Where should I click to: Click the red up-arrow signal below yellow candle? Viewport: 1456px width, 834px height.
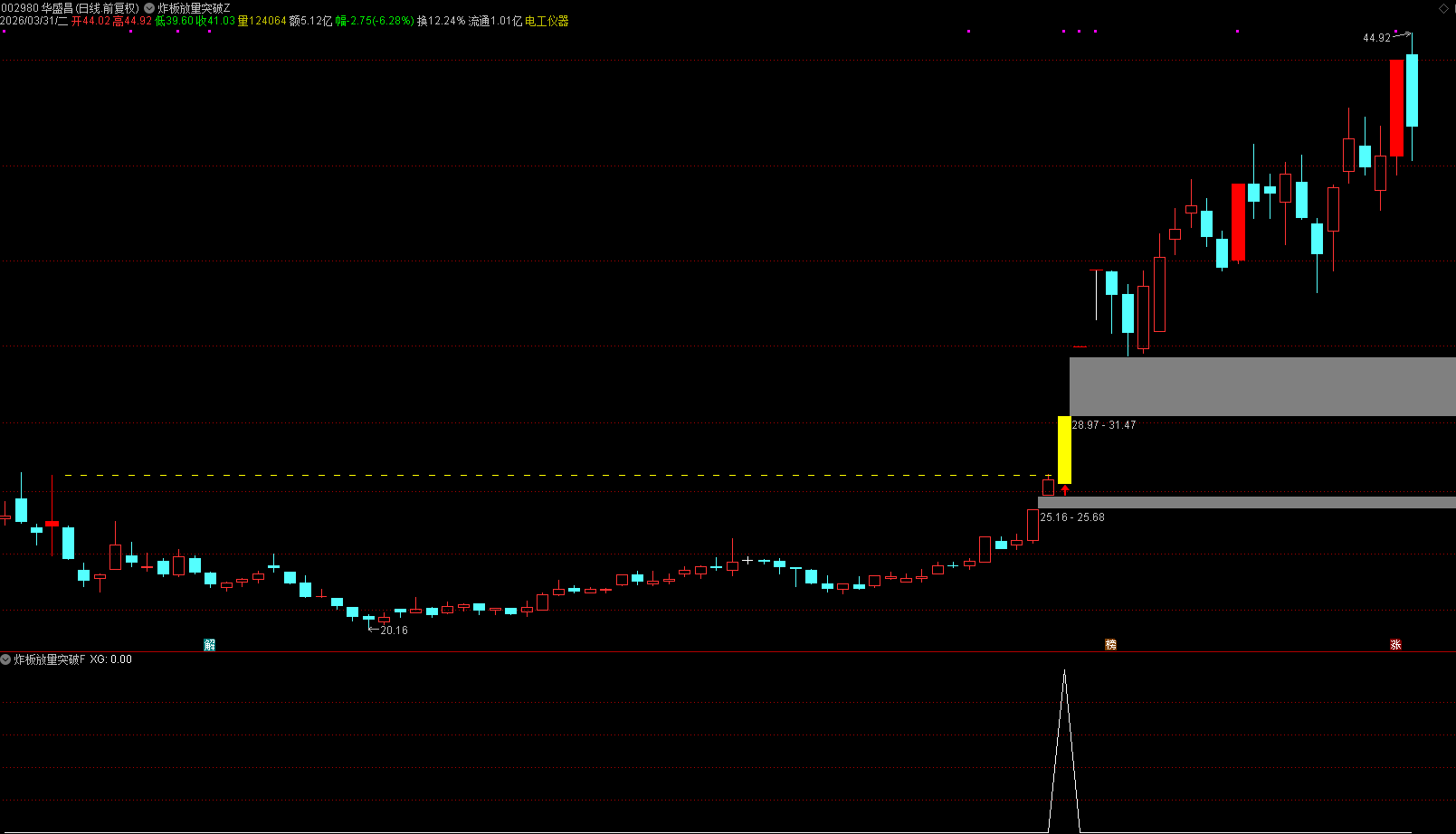(x=1065, y=490)
